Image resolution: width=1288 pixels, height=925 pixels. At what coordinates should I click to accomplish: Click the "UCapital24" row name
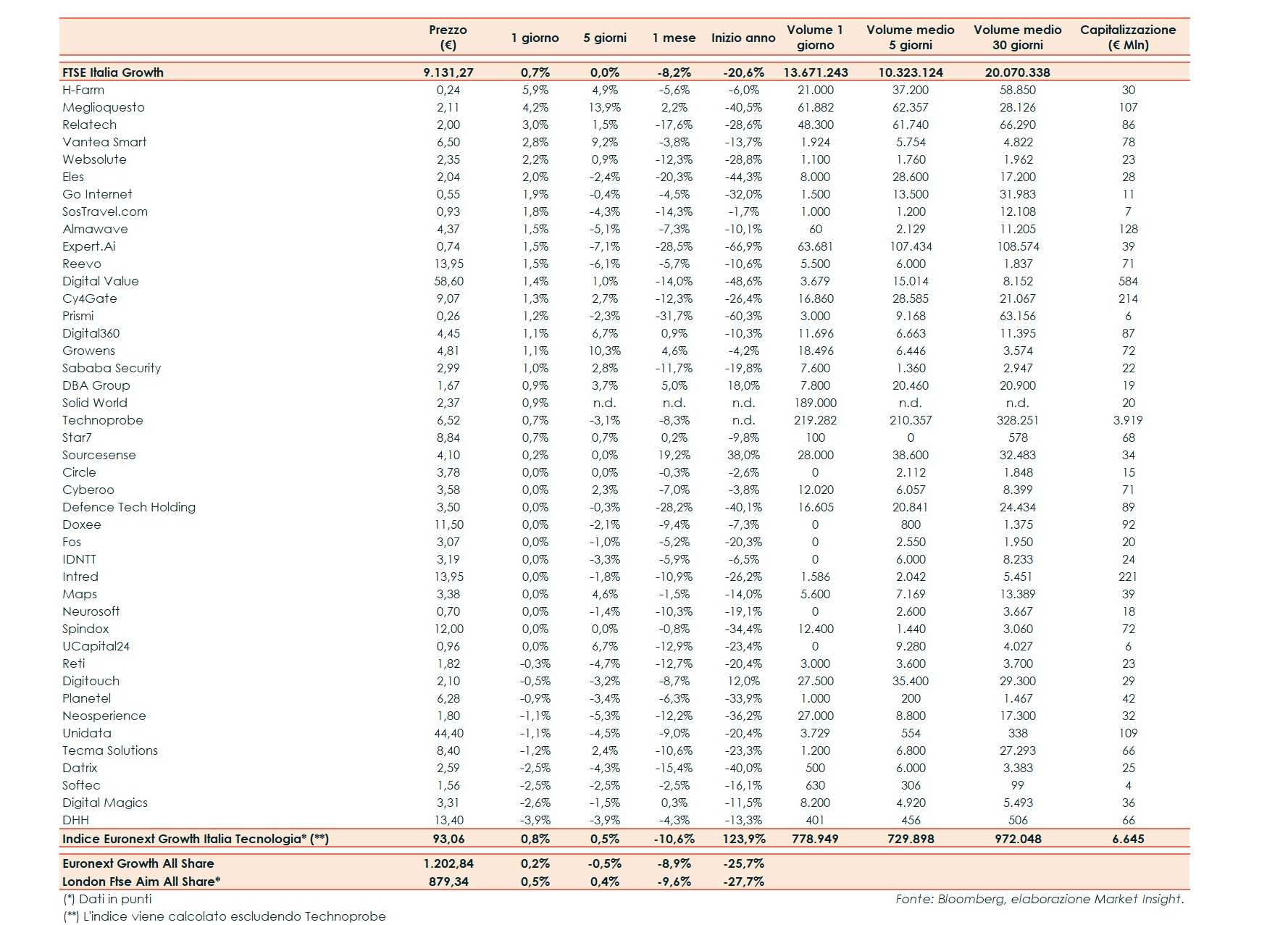[96, 646]
